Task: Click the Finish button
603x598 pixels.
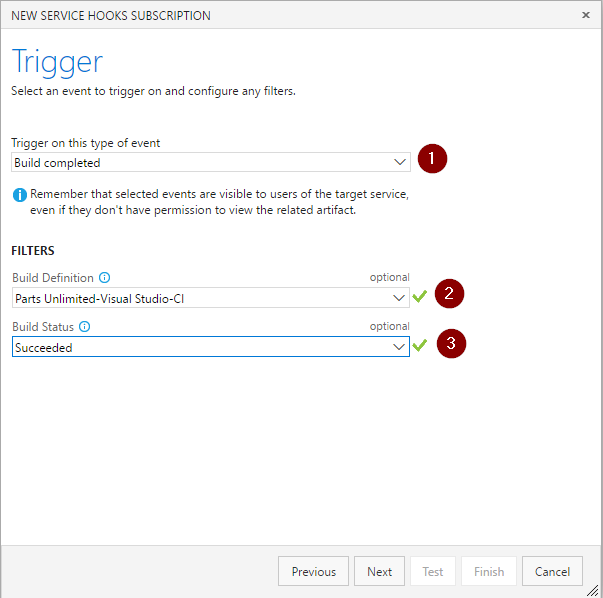Action: coord(489,571)
